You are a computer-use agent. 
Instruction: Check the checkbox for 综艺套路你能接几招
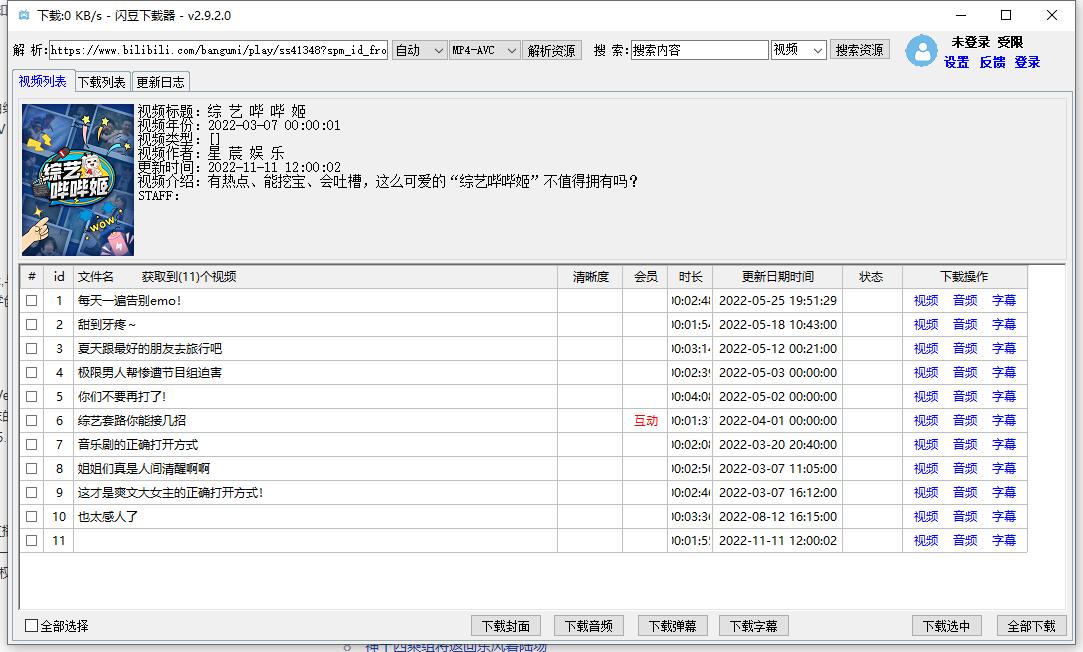[x=31, y=420]
